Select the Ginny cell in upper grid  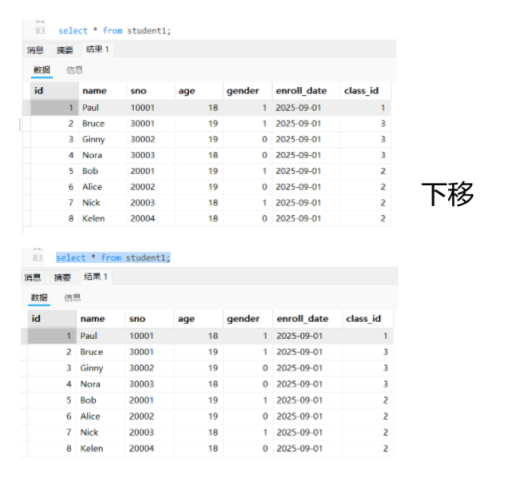pyautogui.click(x=103, y=139)
